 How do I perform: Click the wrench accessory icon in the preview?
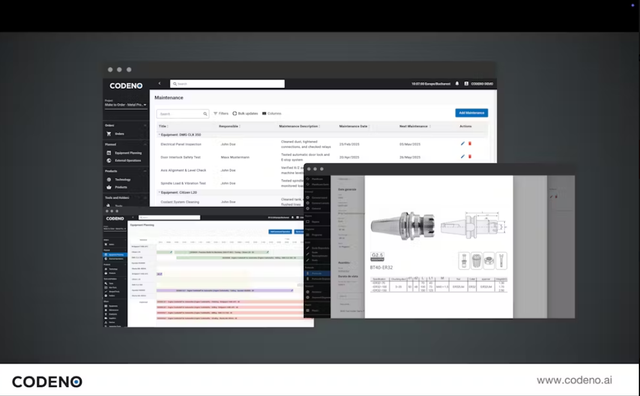501,260
